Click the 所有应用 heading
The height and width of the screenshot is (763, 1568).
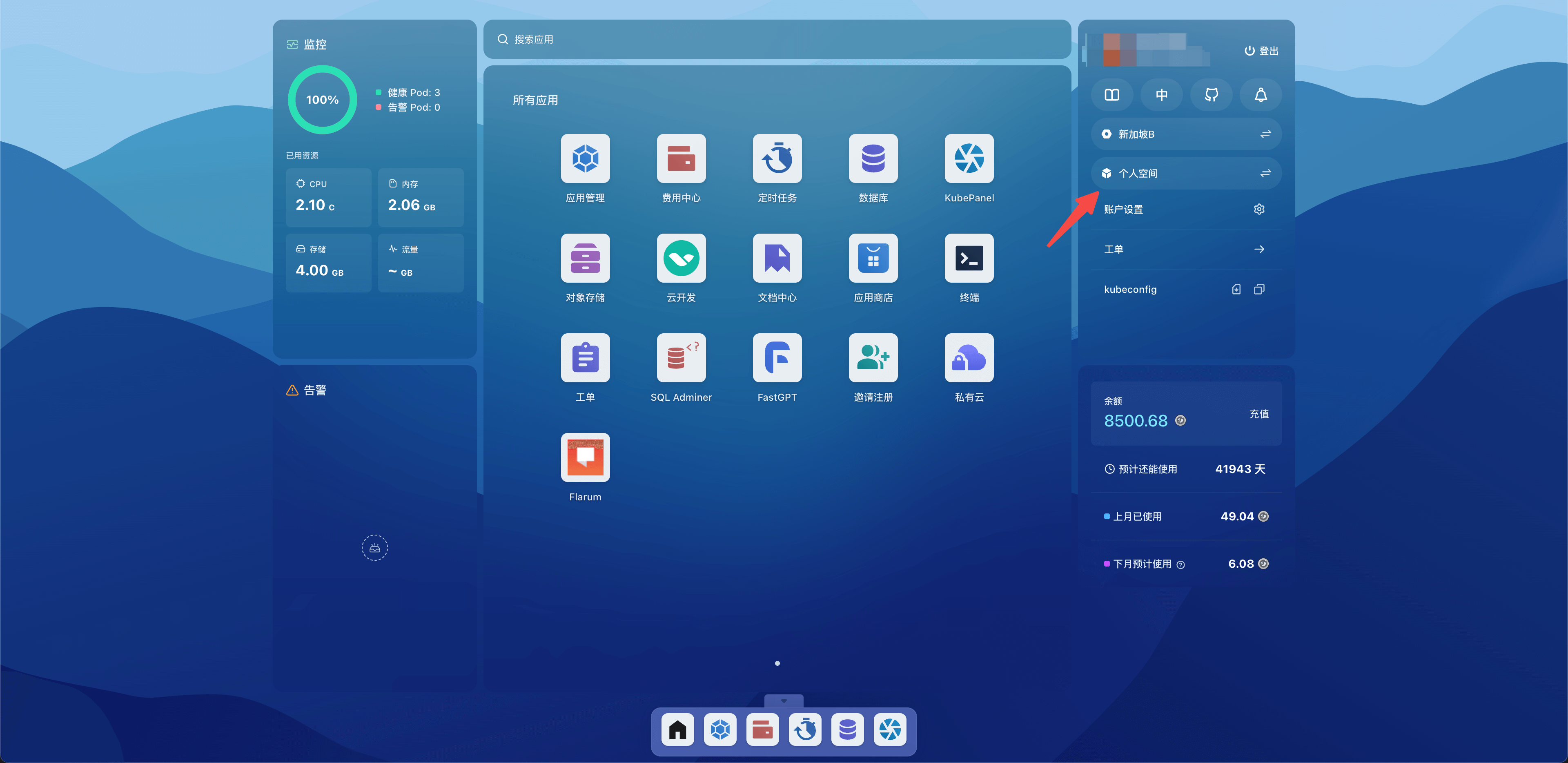pyautogui.click(x=535, y=100)
